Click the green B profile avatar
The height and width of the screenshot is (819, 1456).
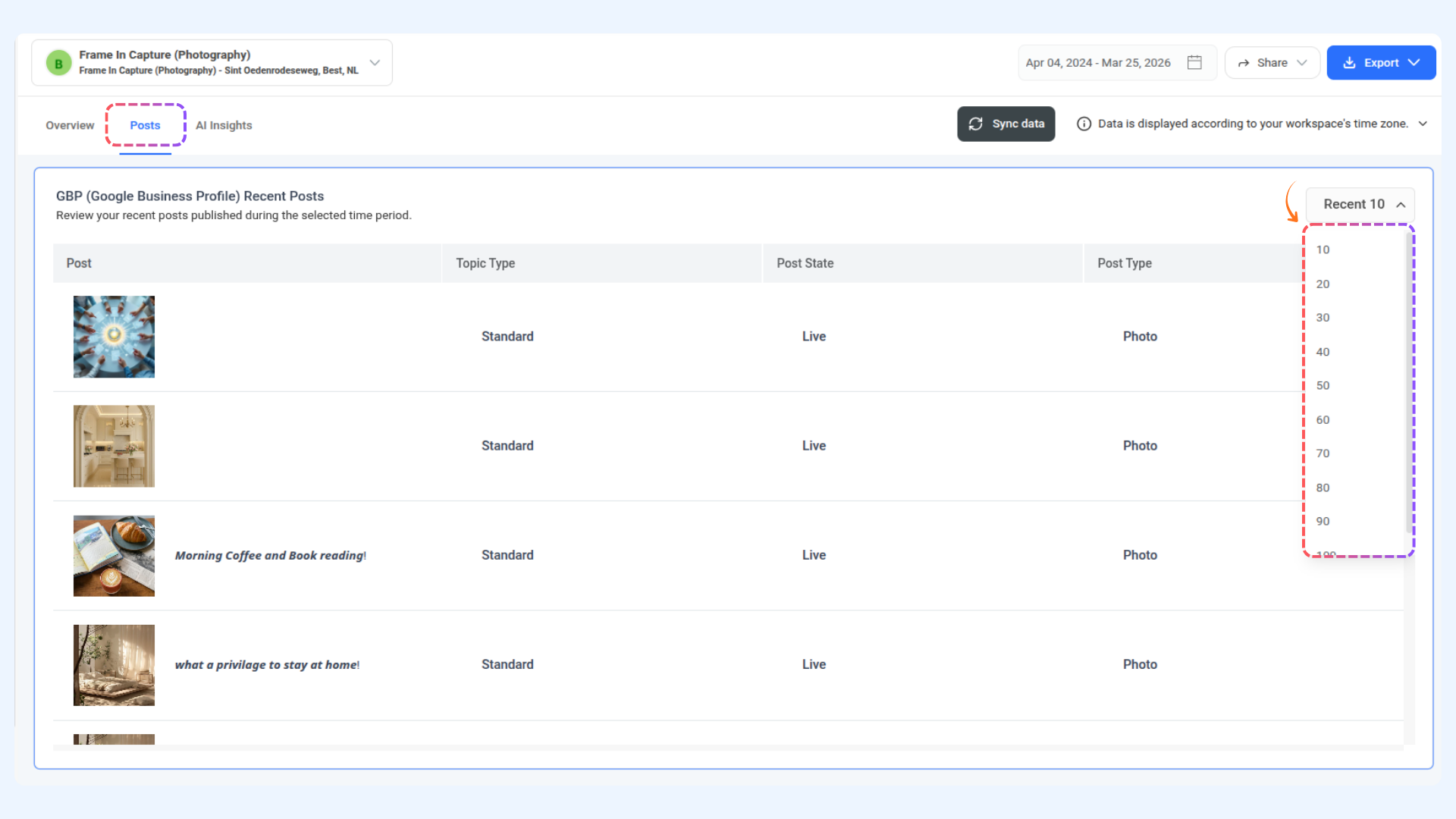58,63
